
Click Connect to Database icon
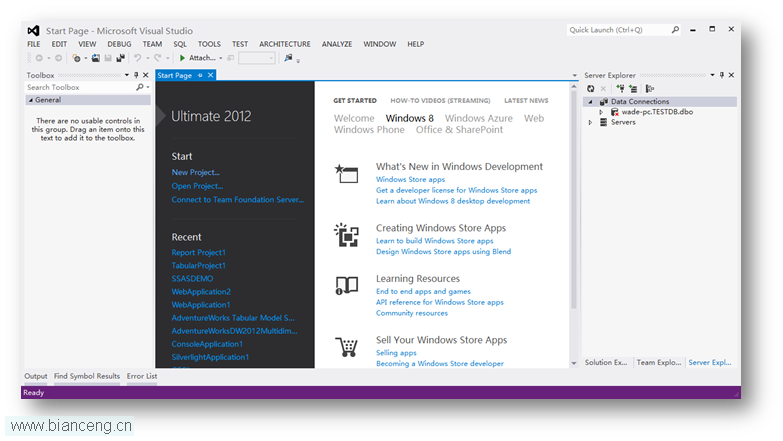point(620,88)
